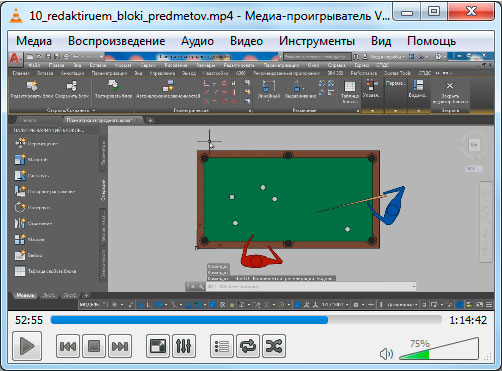
Task: Mute audio via speaker icon
Action: pos(387,354)
